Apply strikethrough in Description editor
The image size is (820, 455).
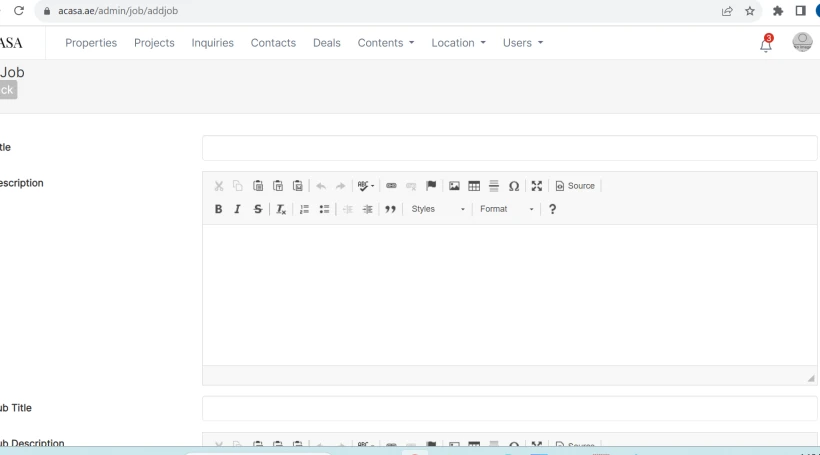257,209
